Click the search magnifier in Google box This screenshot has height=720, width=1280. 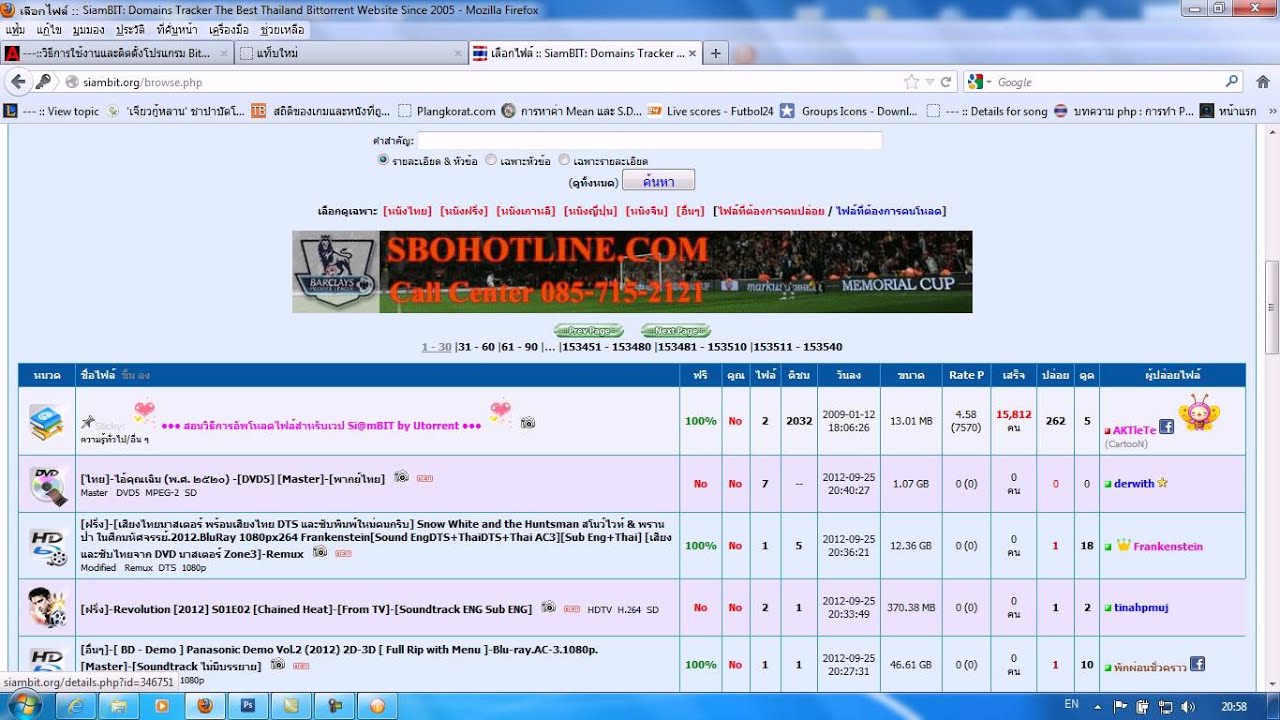click(1232, 82)
